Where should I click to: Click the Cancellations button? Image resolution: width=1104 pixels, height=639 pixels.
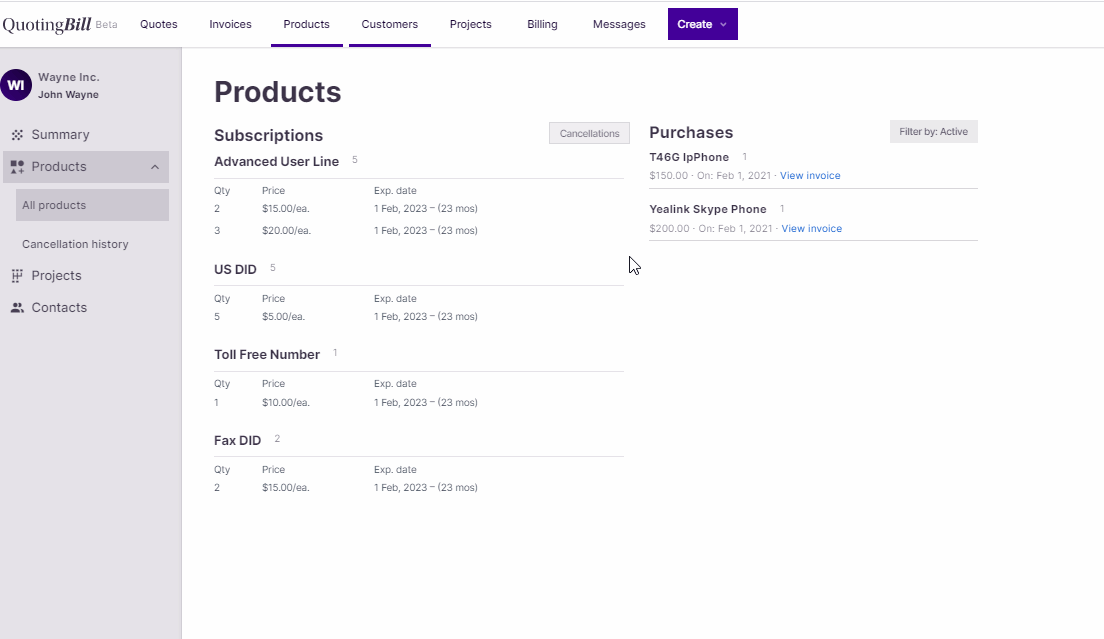589,134
